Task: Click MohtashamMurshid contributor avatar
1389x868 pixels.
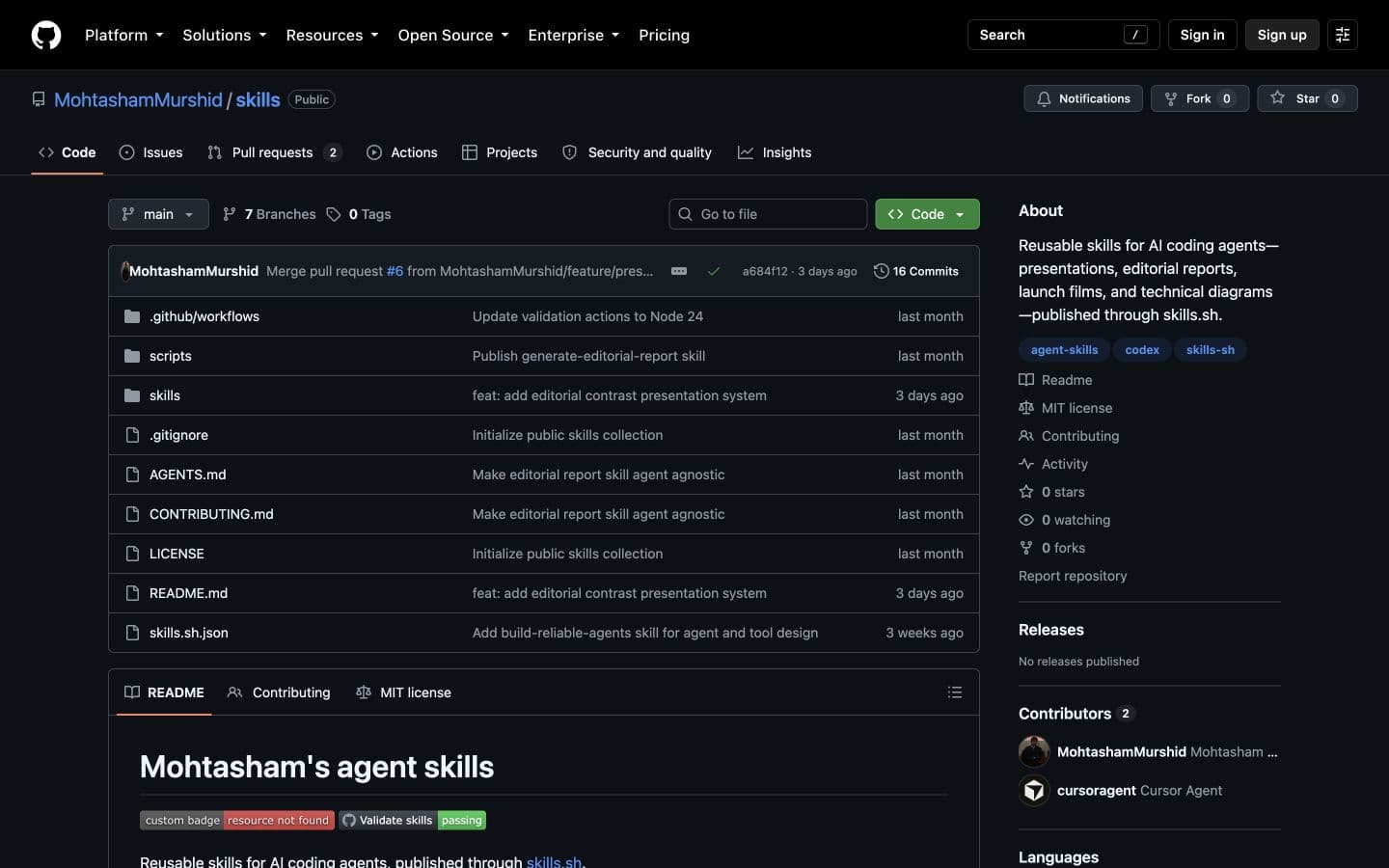Action: tap(1034, 751)
